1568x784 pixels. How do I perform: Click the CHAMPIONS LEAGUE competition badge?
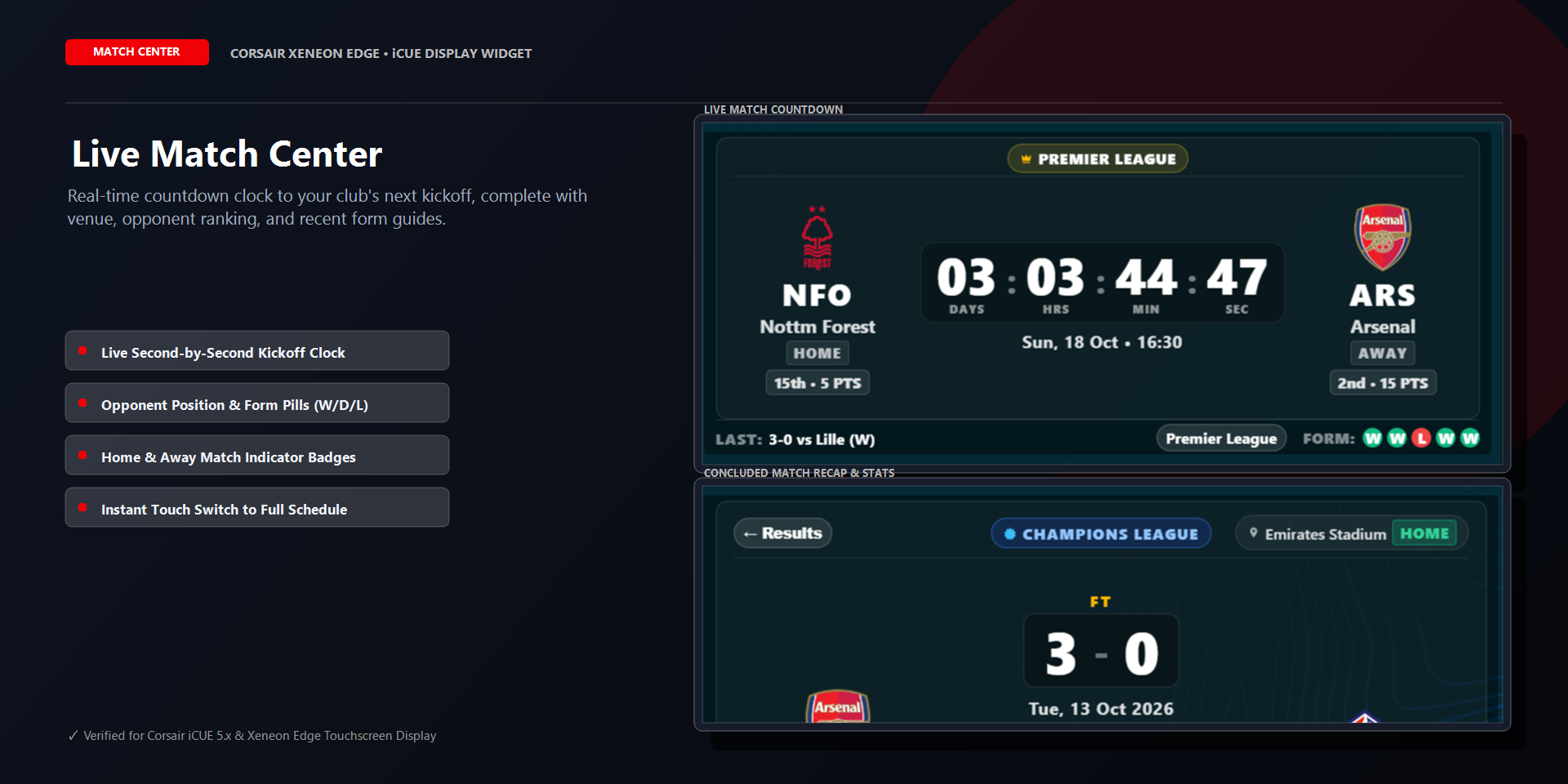point(1101,534)
